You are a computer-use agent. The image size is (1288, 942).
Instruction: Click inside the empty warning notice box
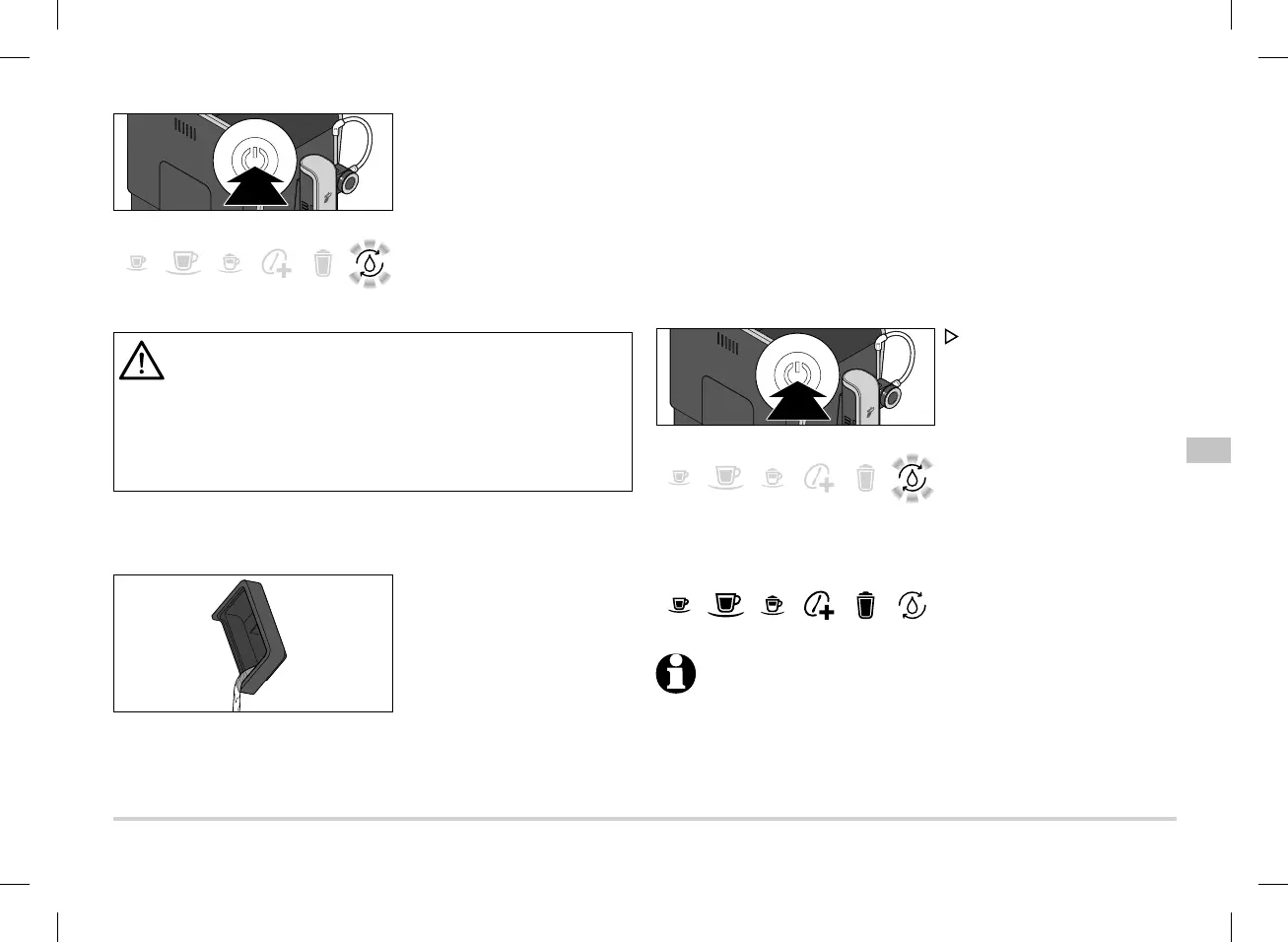(373, 412)
